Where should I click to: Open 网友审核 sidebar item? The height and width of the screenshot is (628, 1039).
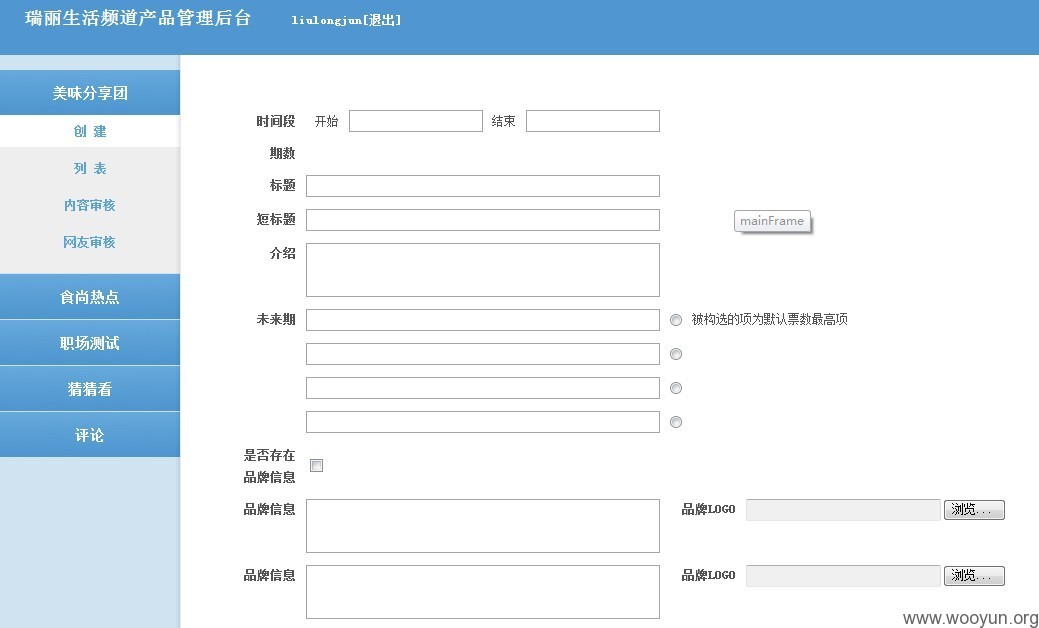point(89,242)
